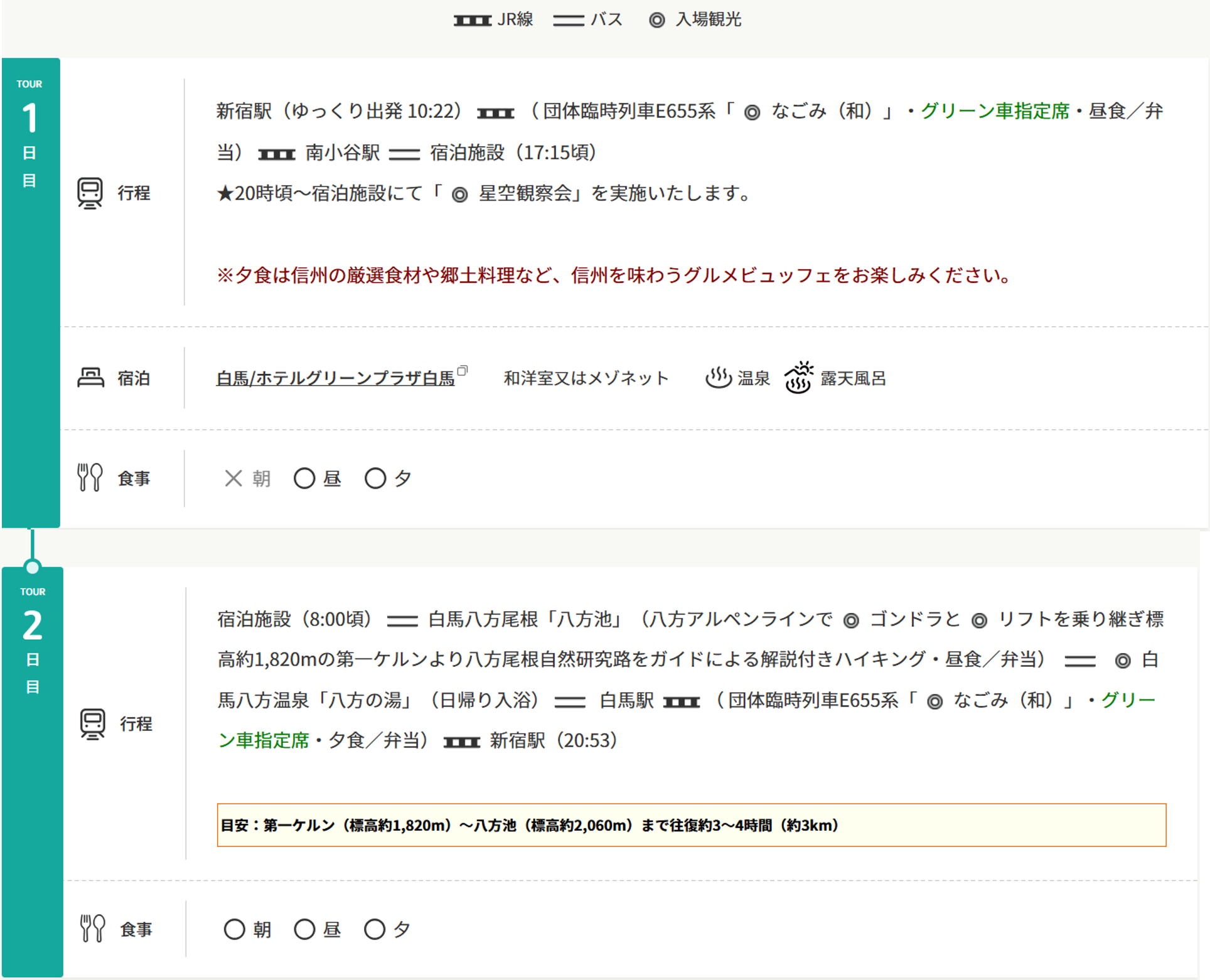Click the bus icon between 南小谷駅 and 宿泊施設
1210x980 pixels.
(x=404, y=154)
